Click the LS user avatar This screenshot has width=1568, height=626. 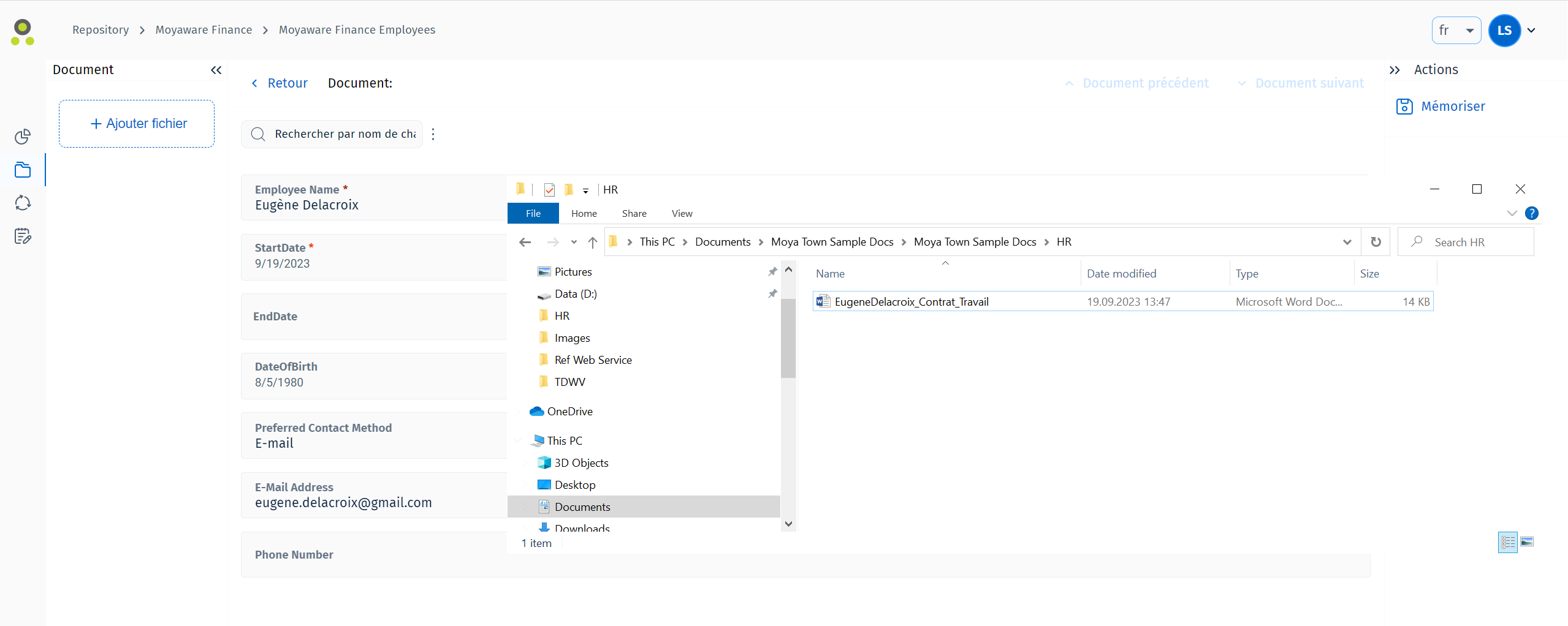click(1504, 31)
